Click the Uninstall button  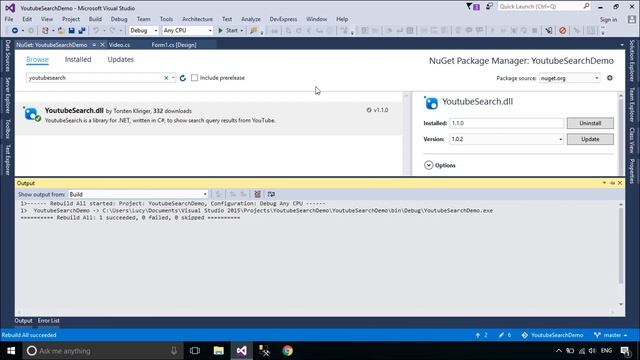tap(590, 123)
